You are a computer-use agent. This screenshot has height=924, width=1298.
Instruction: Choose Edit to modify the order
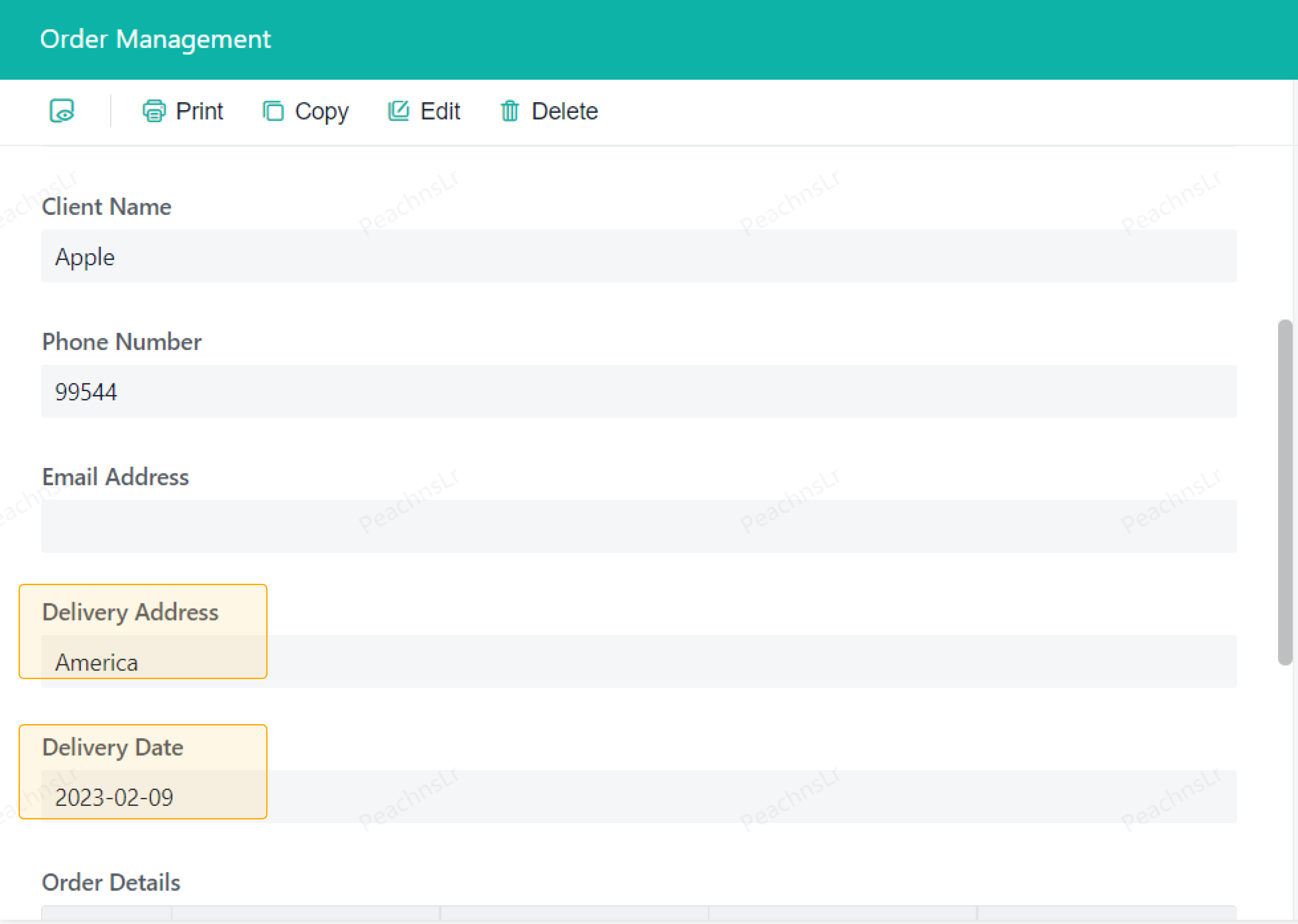tap(439, 111)
